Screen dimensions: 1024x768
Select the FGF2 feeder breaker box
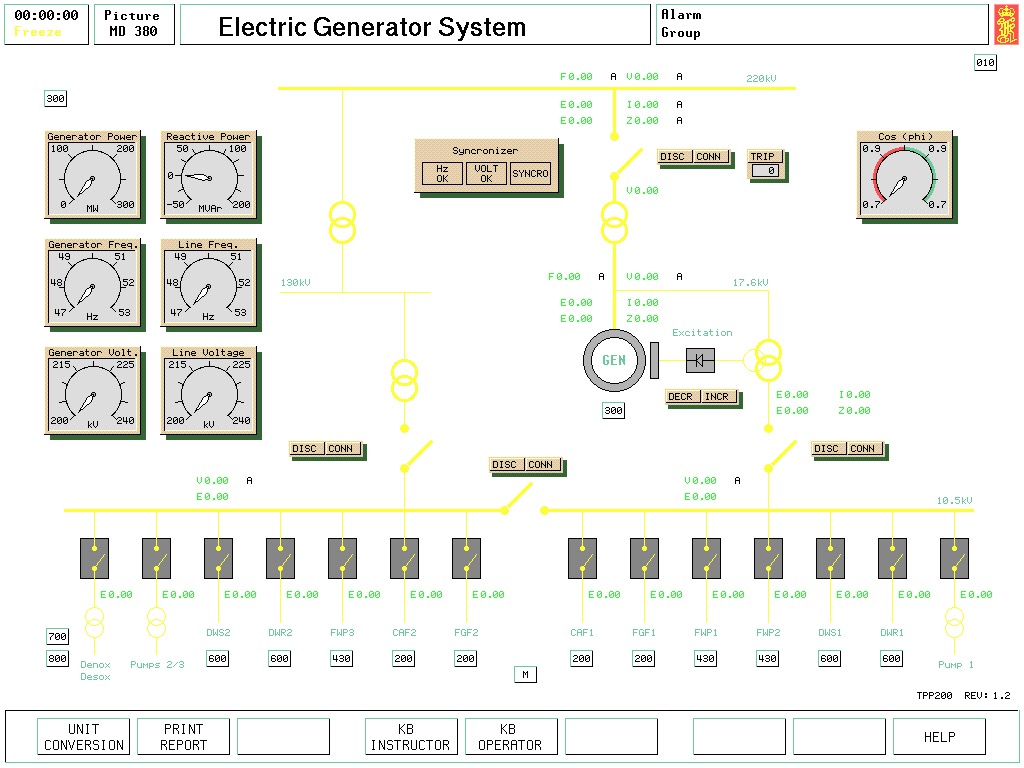466,558
